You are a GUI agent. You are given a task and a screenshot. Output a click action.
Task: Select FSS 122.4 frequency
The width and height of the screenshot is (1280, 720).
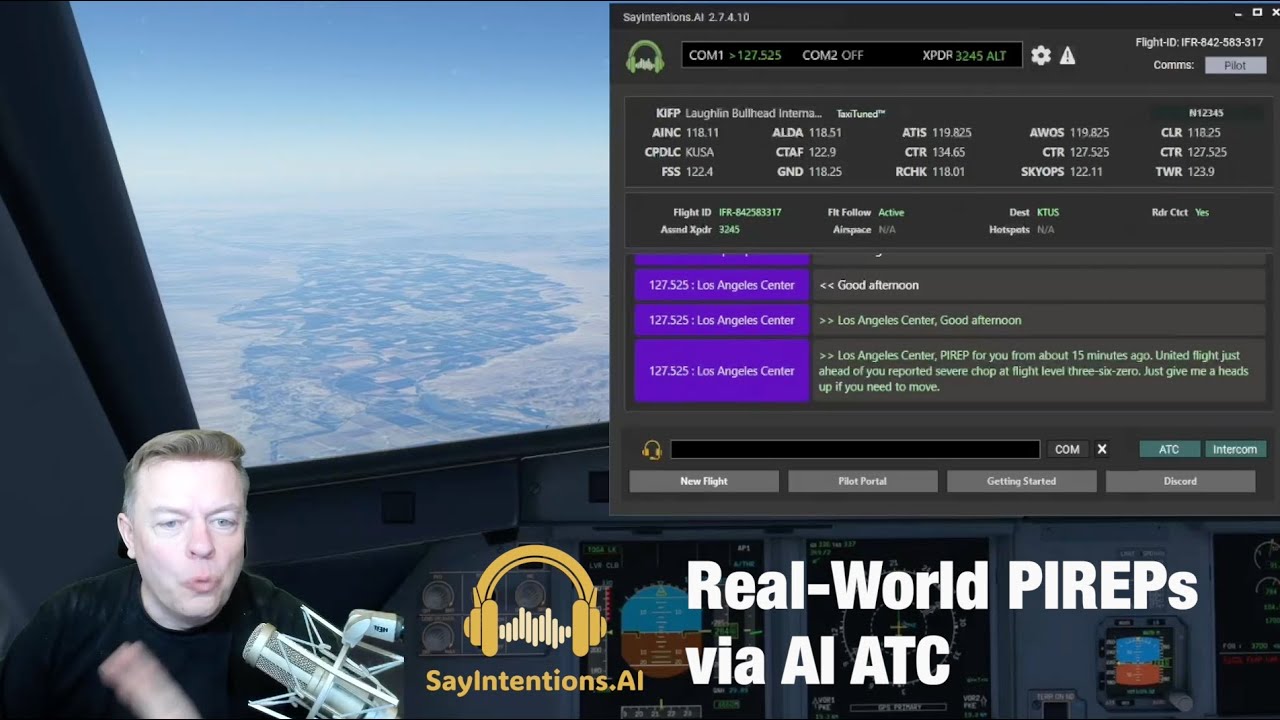[x=686, y=172]
